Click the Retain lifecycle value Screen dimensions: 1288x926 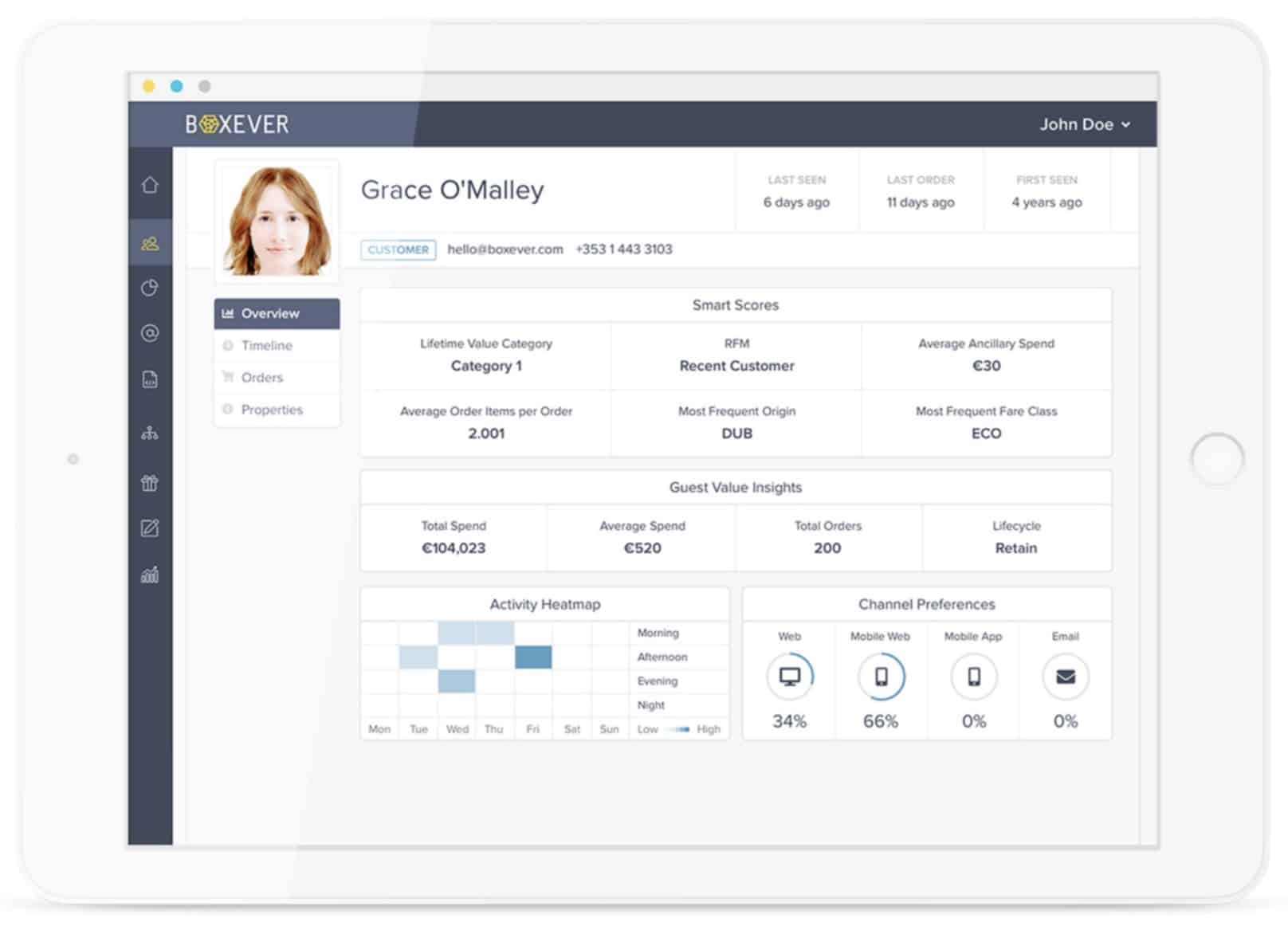(1016, 548)
